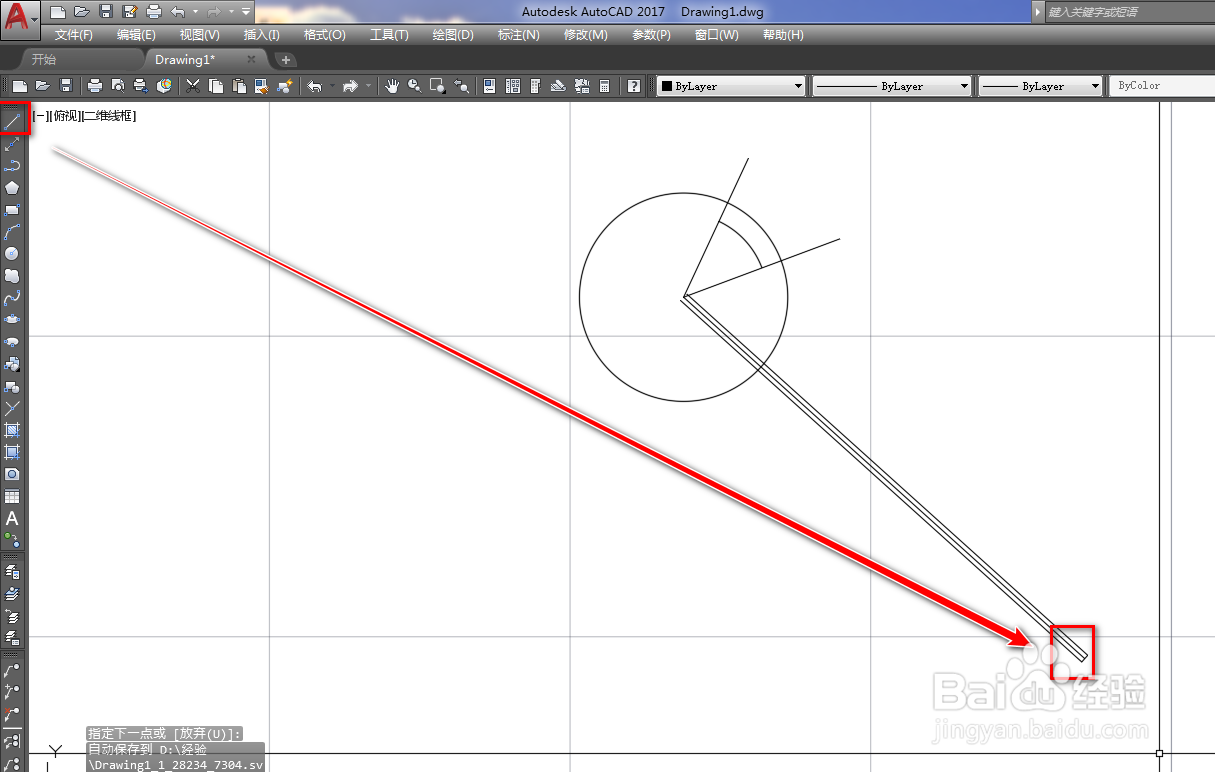Select the Revision Cloud tool

click(13, 276)
